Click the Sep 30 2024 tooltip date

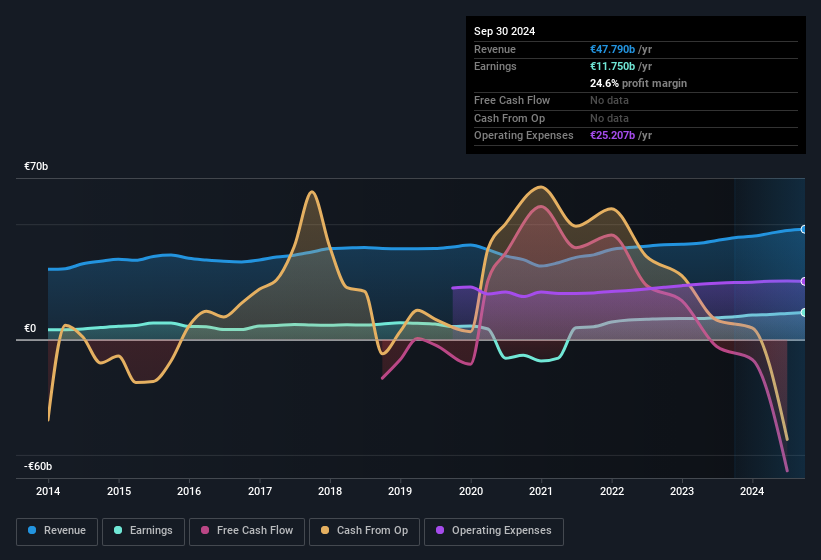pyautogui.click(x=504, y=31)
